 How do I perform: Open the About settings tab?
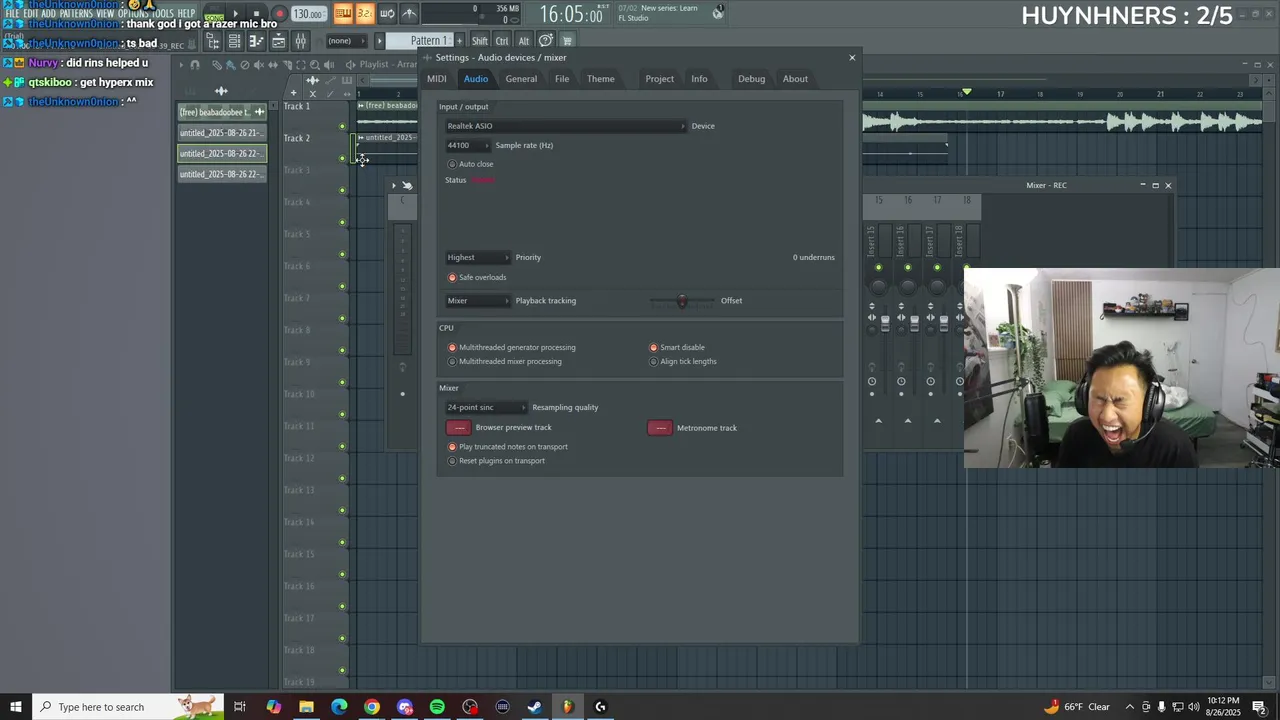[x=795, y=79]
